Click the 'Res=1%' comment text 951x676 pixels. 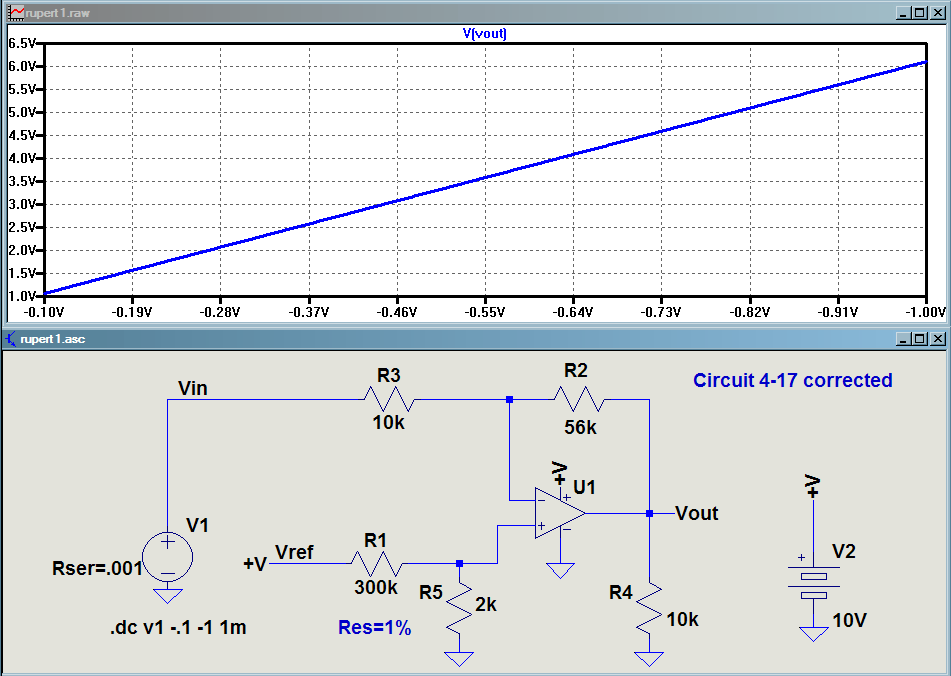tap(375, 627)
